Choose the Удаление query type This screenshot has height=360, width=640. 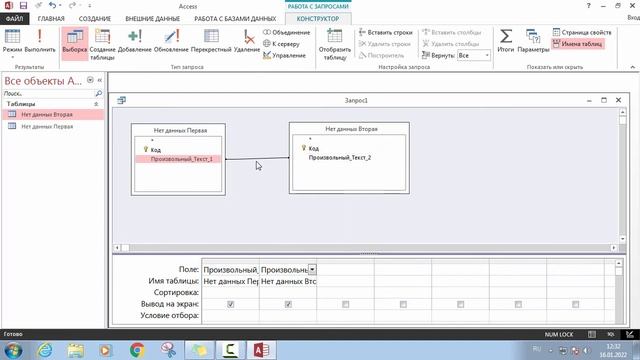(x=247, y=42)
